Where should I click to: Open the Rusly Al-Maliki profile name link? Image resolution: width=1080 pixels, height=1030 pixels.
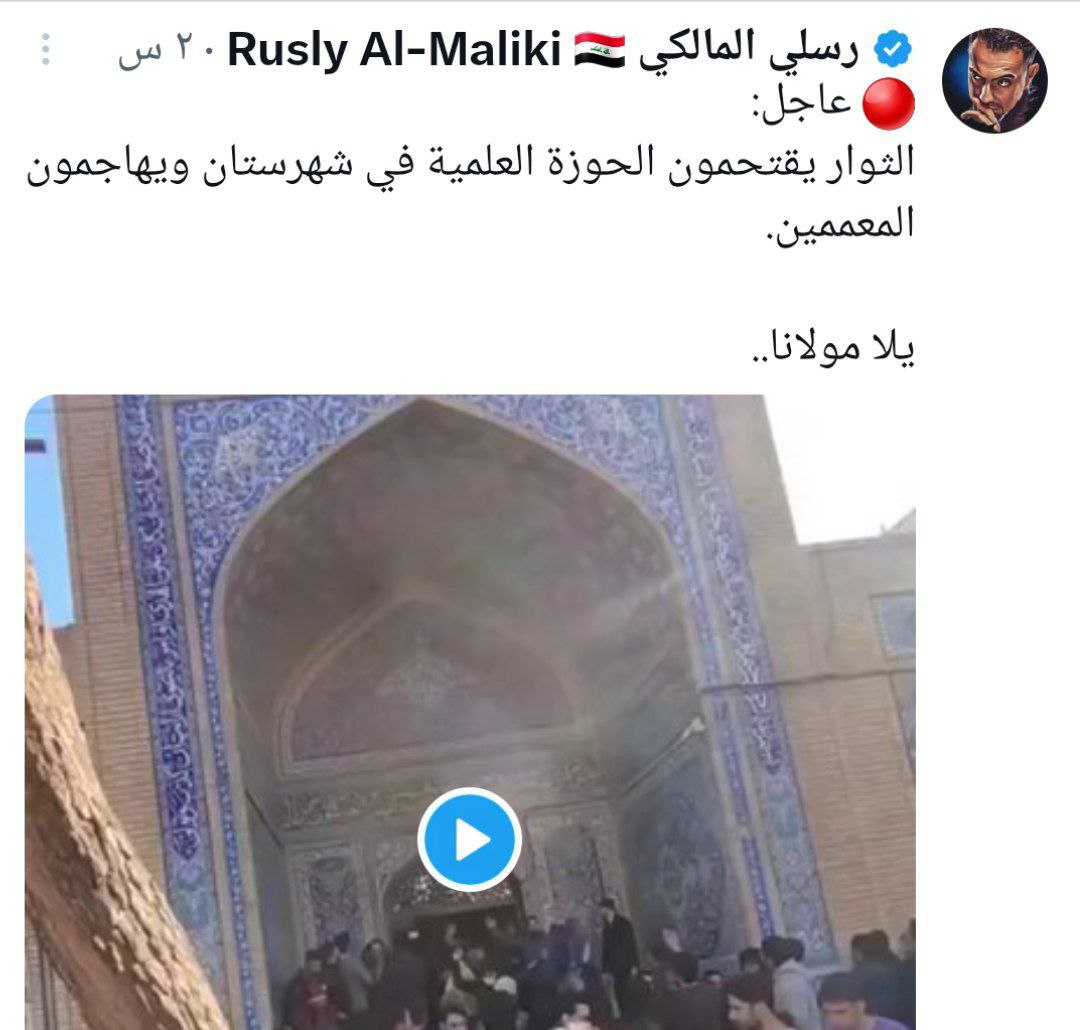click(x=394, y=50)
